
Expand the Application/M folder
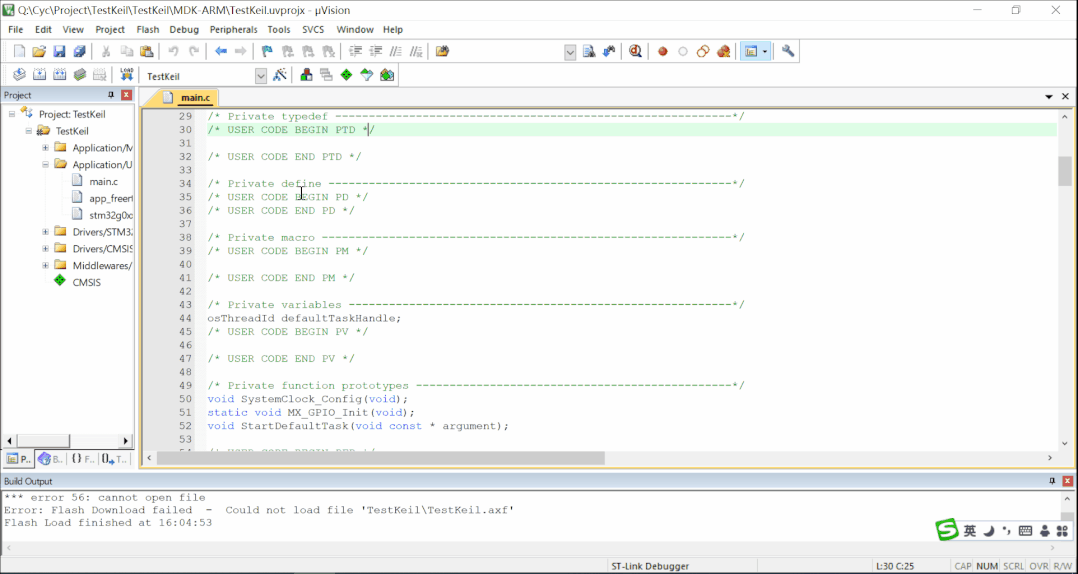[45, 148]
